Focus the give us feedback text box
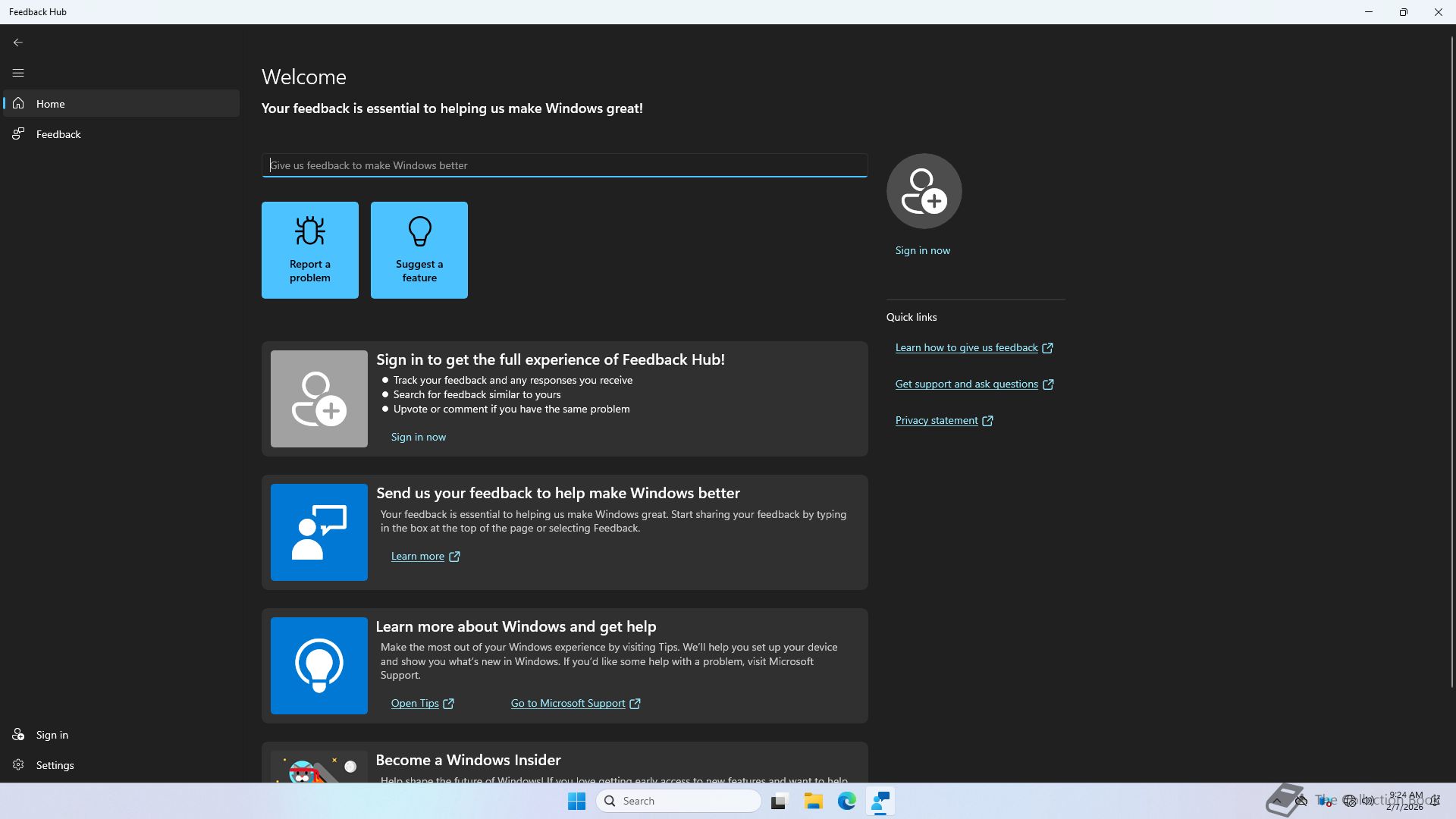 point(564,165)
